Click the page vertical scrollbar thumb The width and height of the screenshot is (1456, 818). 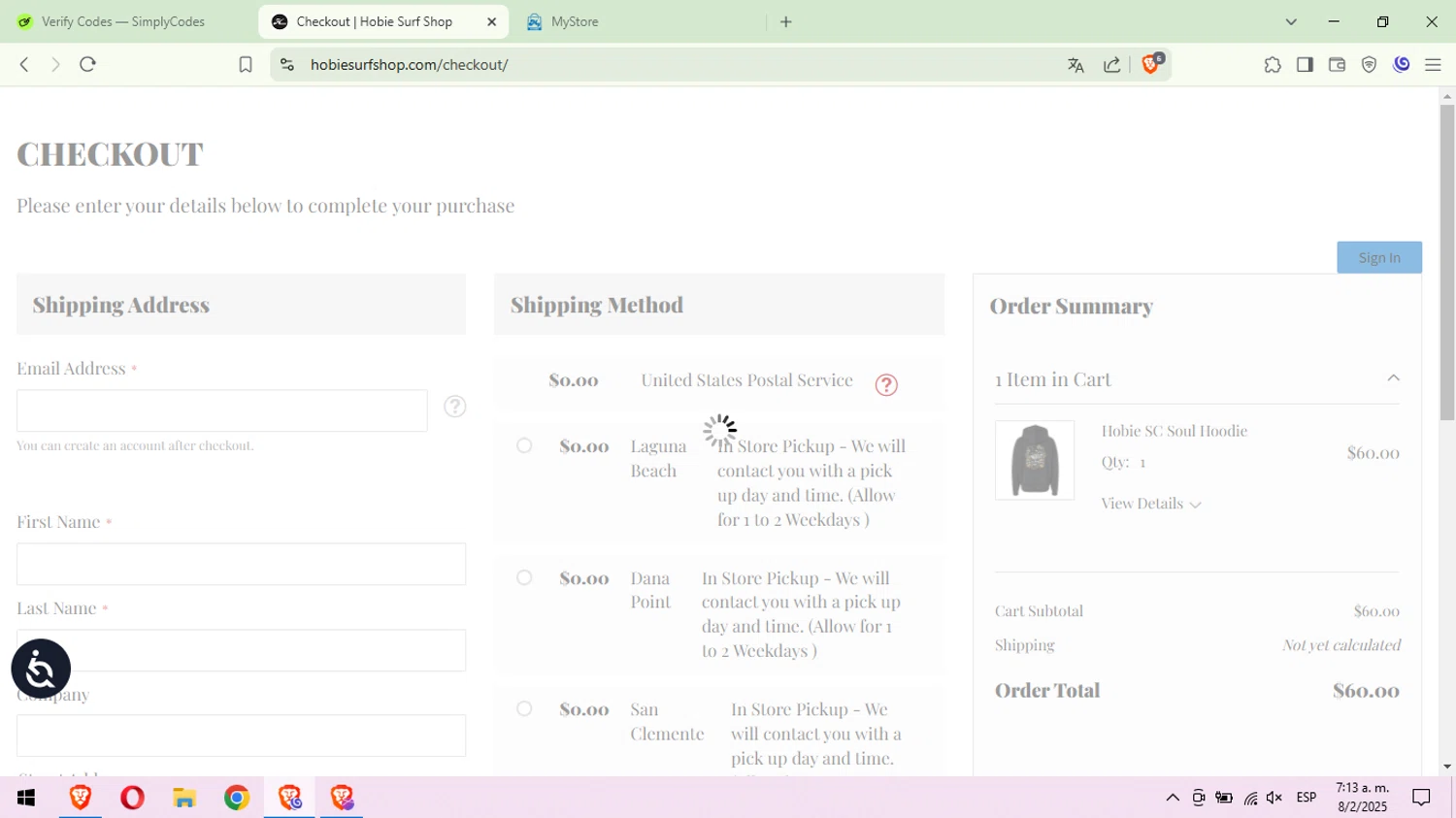[1447, 262]
